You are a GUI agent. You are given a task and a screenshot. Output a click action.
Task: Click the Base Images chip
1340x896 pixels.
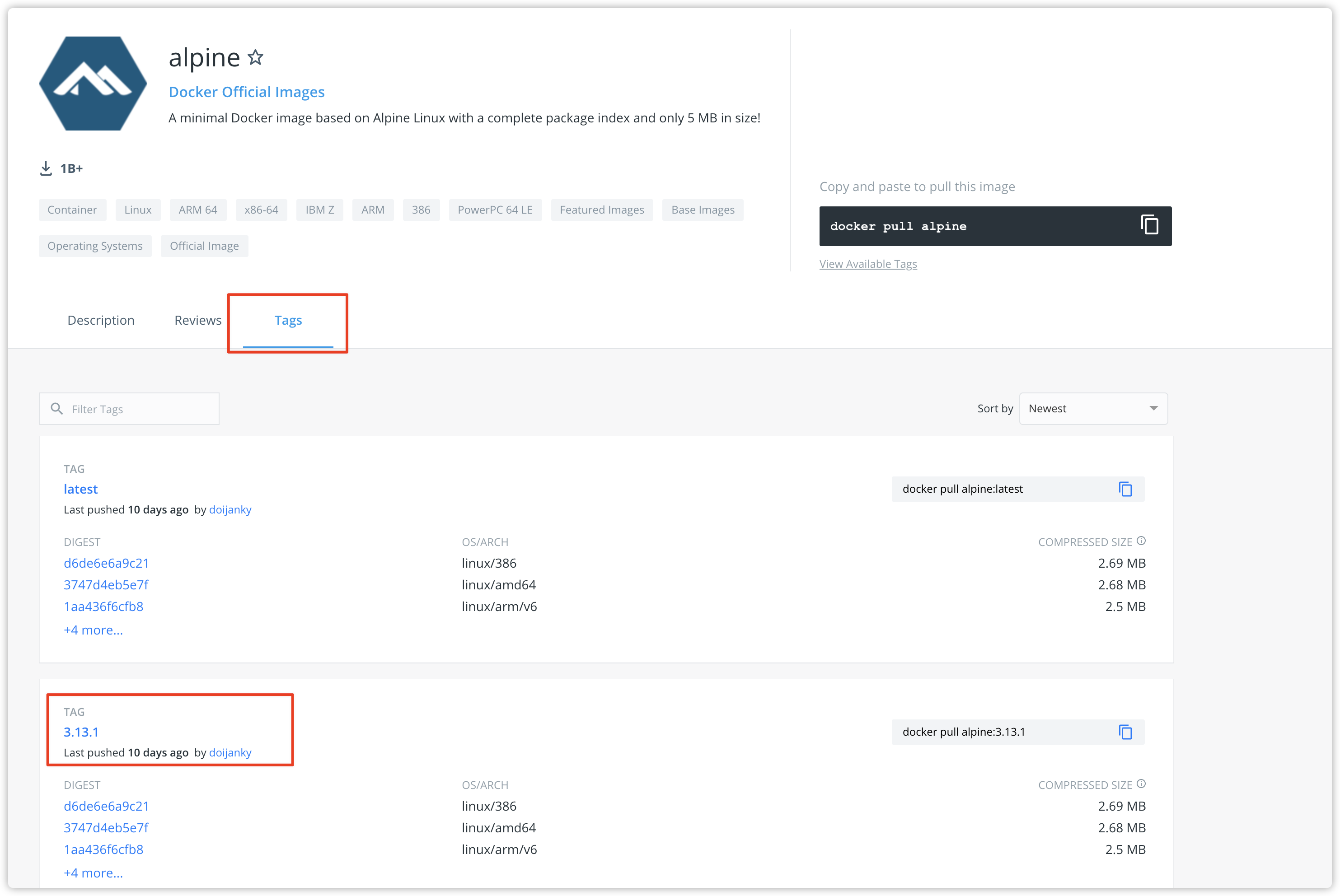pos(703,210)
